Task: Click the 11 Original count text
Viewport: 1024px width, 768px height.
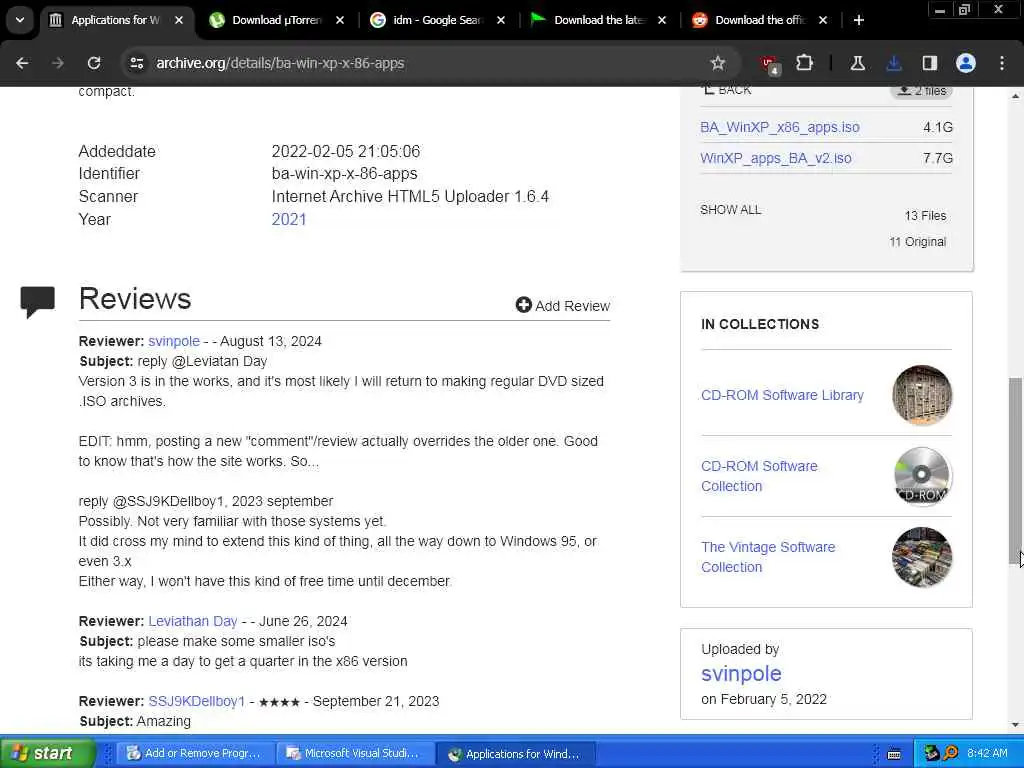Action: [x=918, y=242]
